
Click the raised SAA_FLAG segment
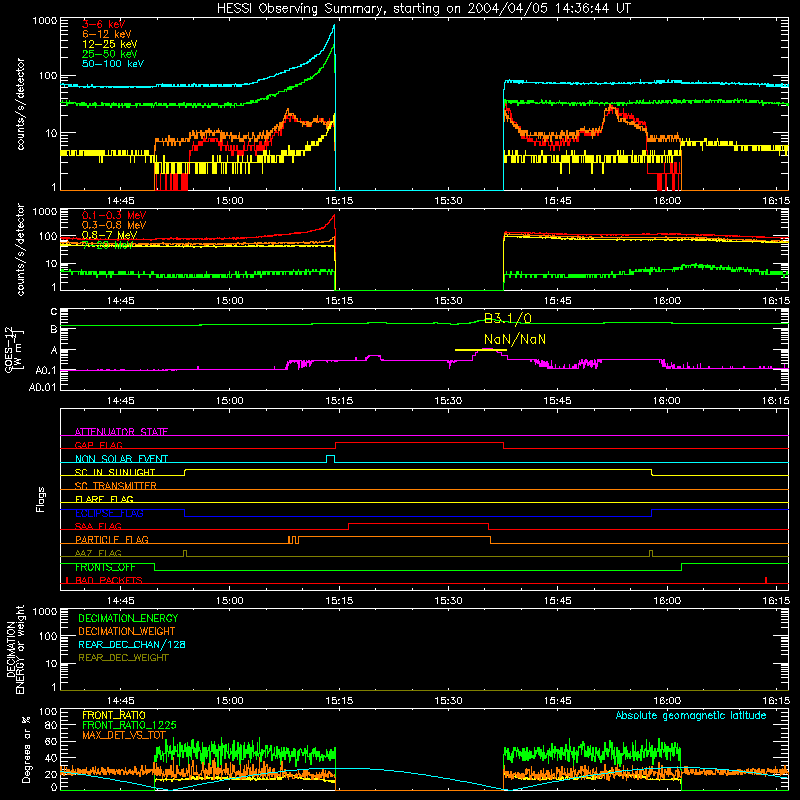click(418, 523)
